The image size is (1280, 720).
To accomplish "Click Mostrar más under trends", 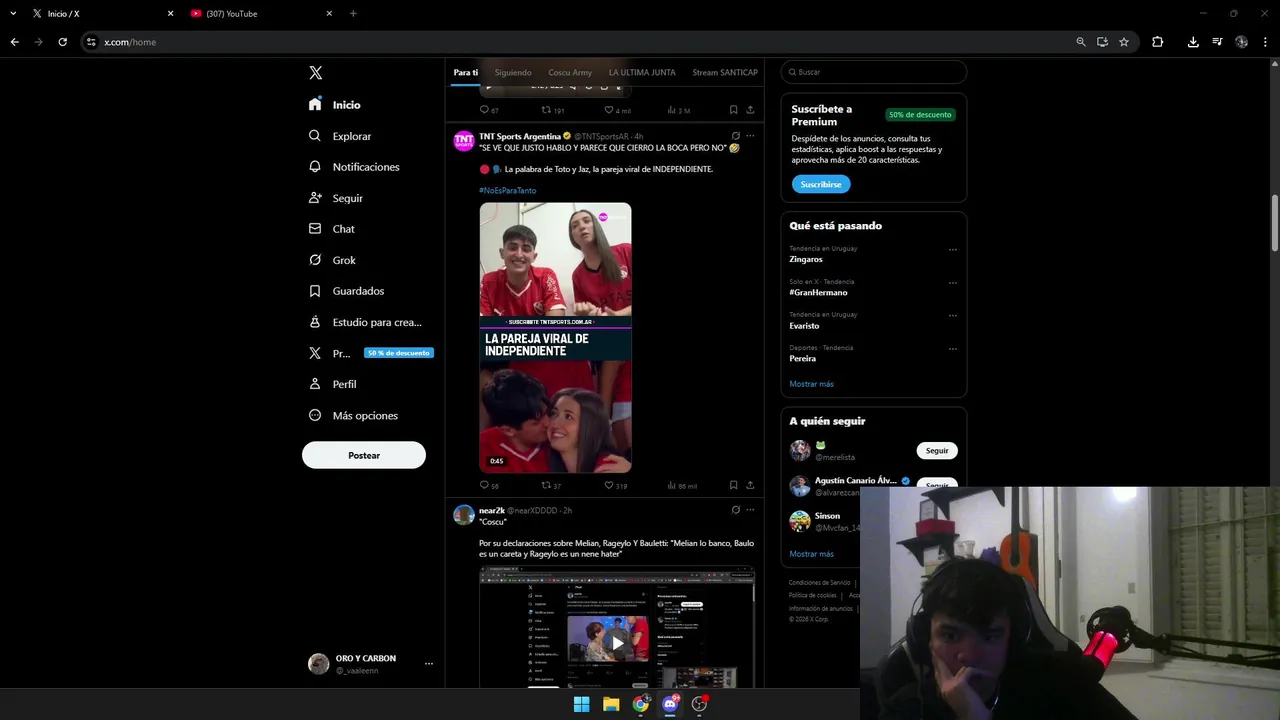I will [811, 384].
